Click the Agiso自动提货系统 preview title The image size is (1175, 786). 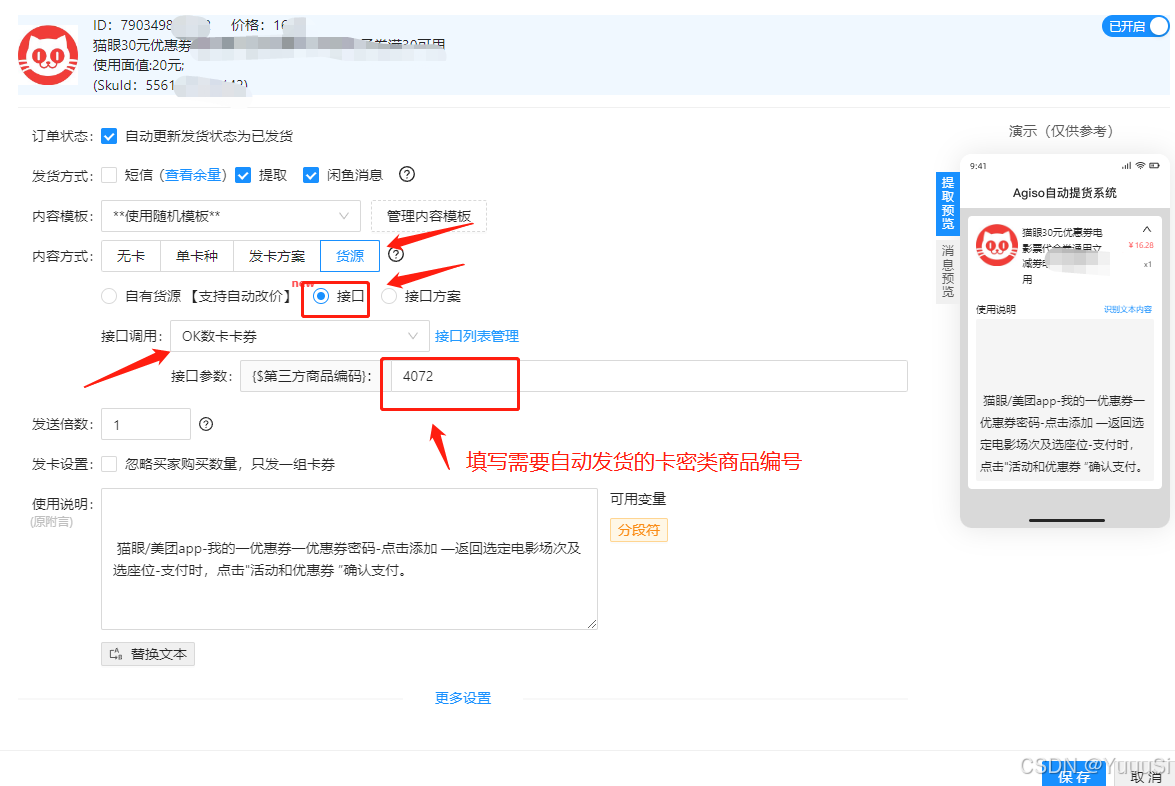[x=1064, y=193]
